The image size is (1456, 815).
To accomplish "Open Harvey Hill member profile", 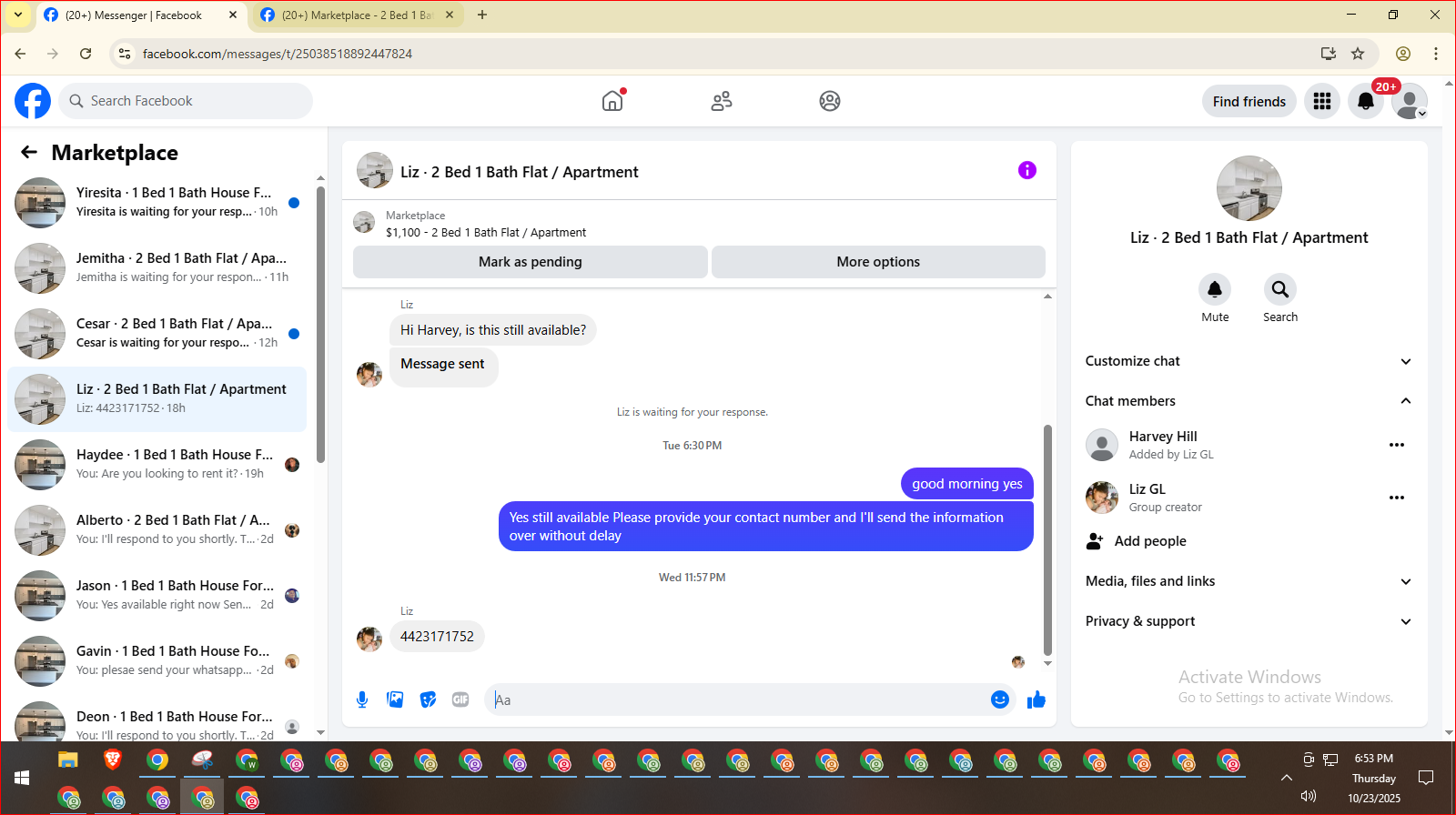I will pyautogui.click(x=1163, y=437).
